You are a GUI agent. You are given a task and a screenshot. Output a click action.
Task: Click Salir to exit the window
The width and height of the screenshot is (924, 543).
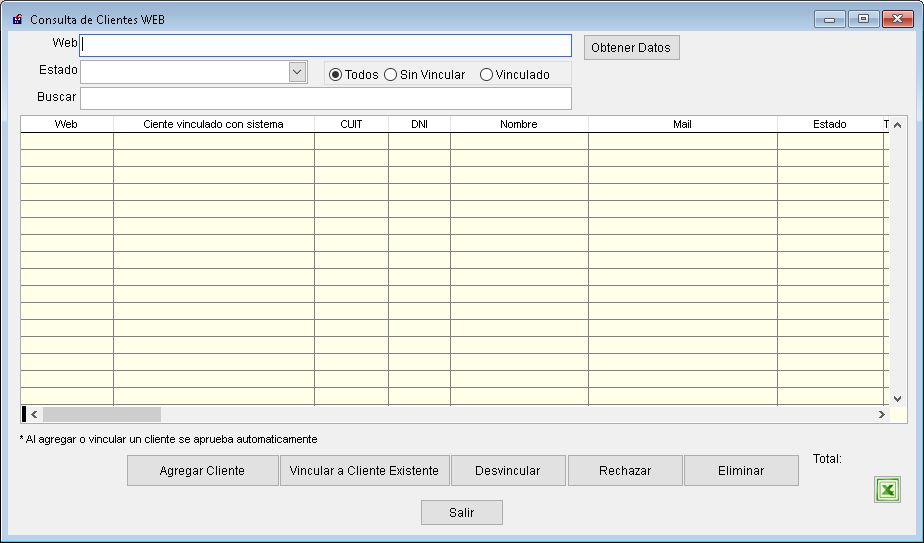point(461,513)
